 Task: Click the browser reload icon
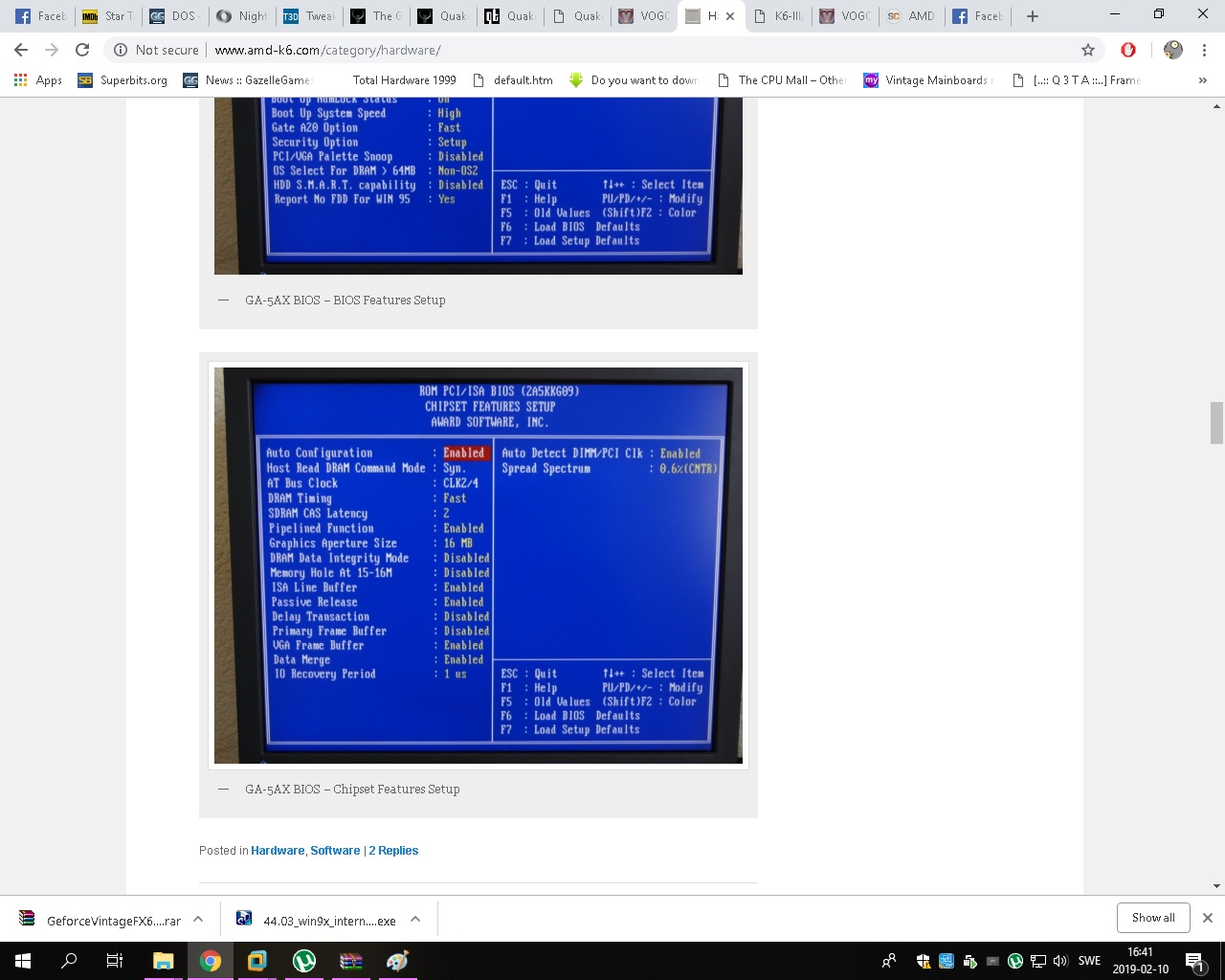[x=82, y=50]
